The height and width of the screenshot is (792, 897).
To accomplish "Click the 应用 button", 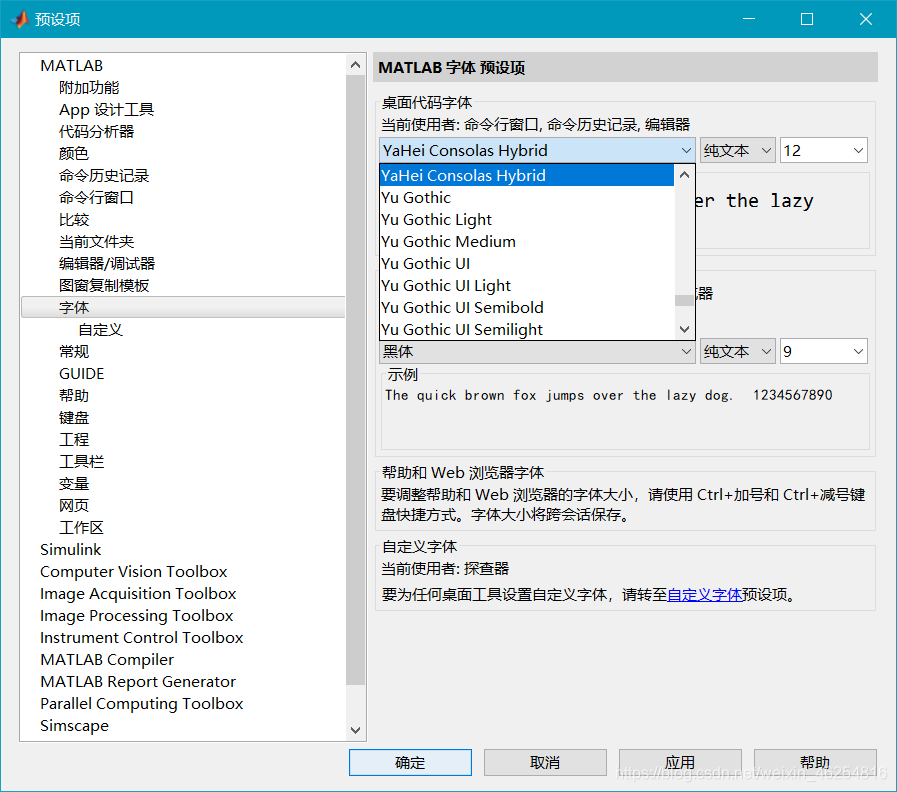I will (680, 762).
